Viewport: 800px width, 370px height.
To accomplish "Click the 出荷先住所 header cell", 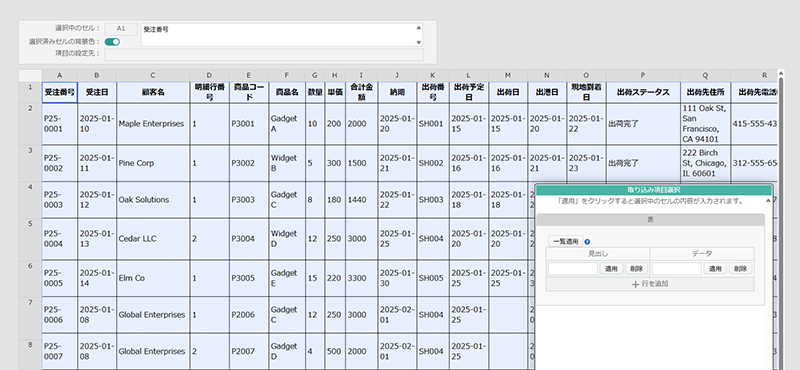I will 705,93.
